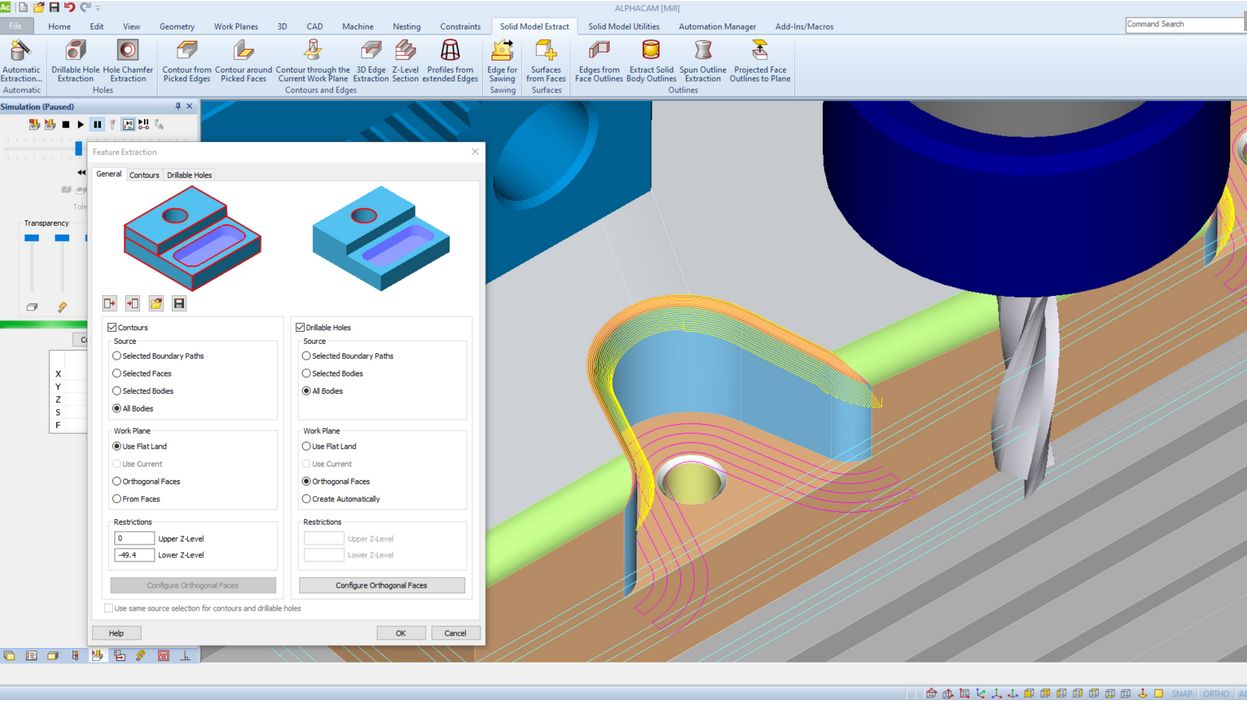The width and height of the screenshot is (1247, 701).
Task: Open the Solid Model Utilities ribbon tab
Action: click(623, 26)
